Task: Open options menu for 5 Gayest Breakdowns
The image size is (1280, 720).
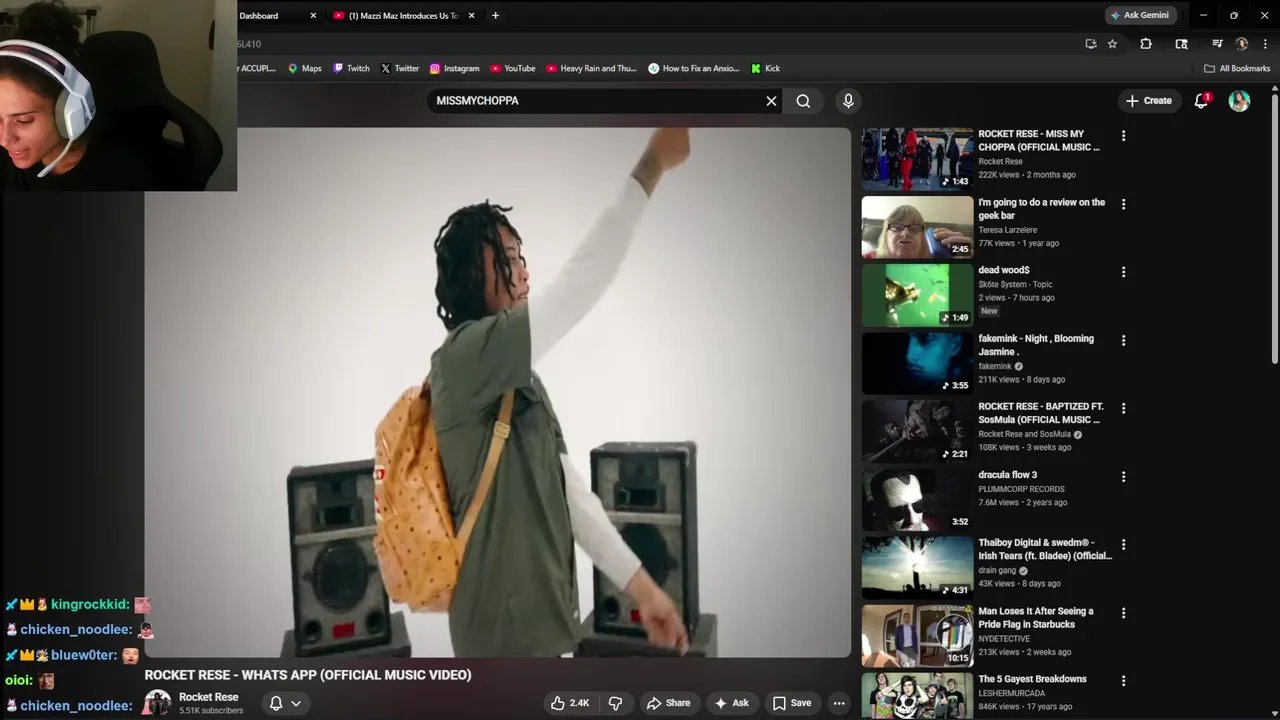Action: coord(1123,681)
